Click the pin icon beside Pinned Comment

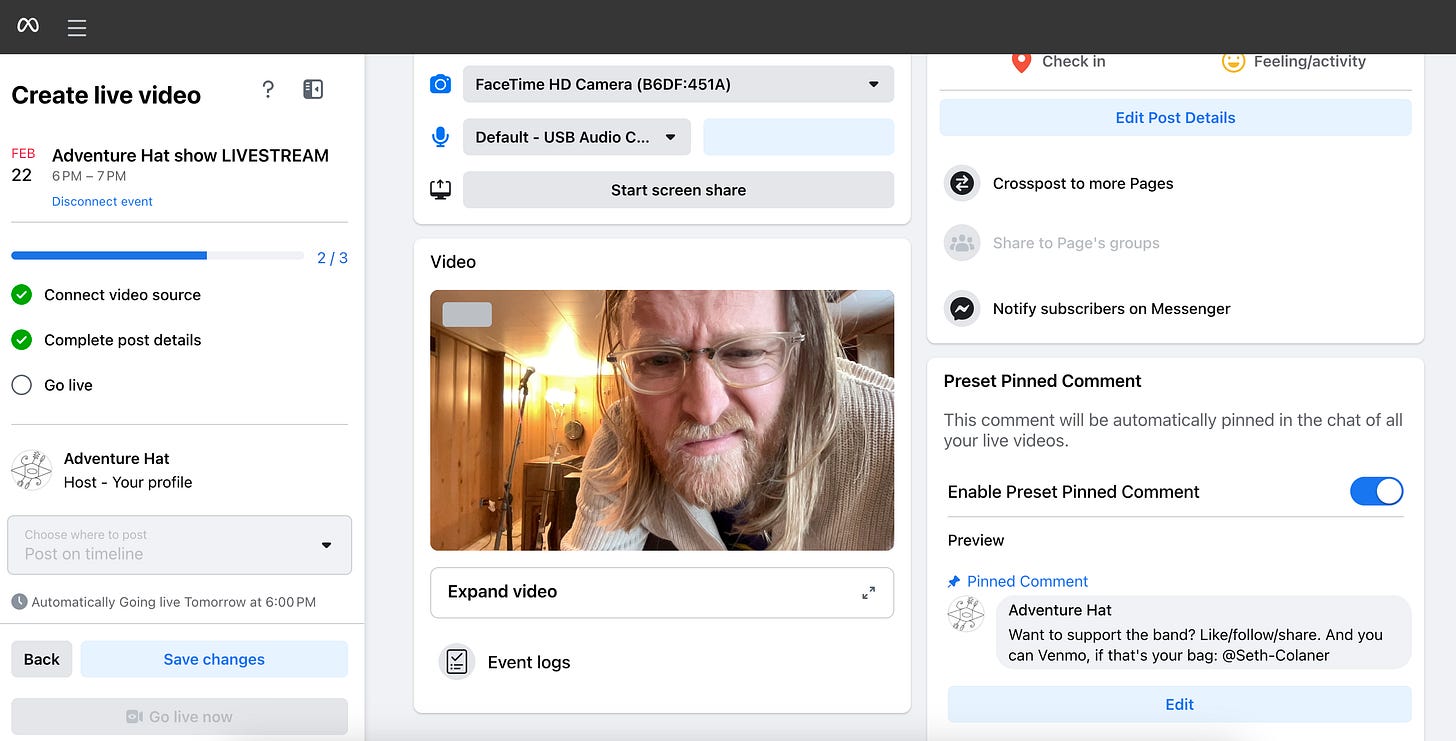tap(954, 582)
